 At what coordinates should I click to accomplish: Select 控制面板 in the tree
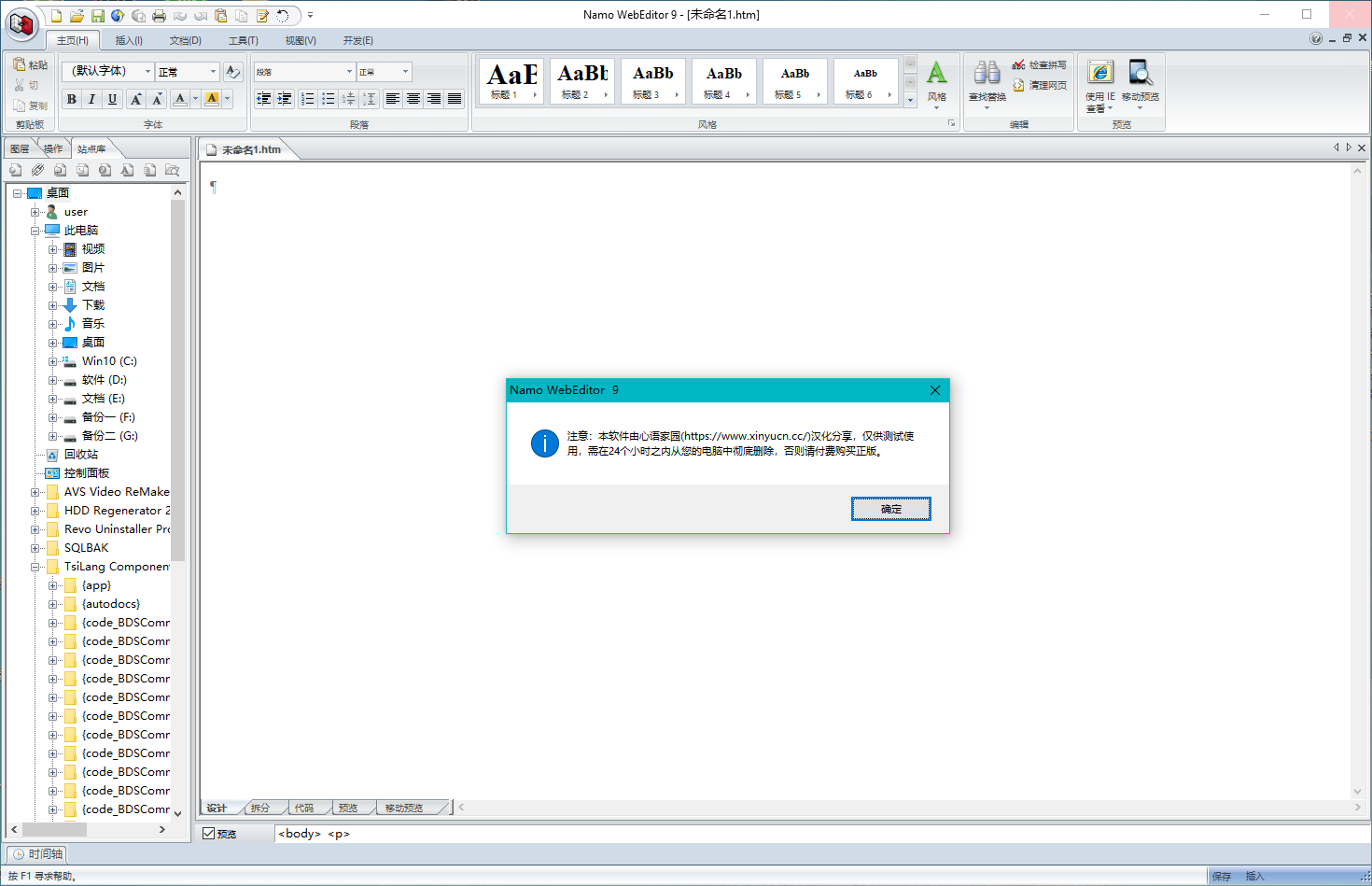(87, 473)
